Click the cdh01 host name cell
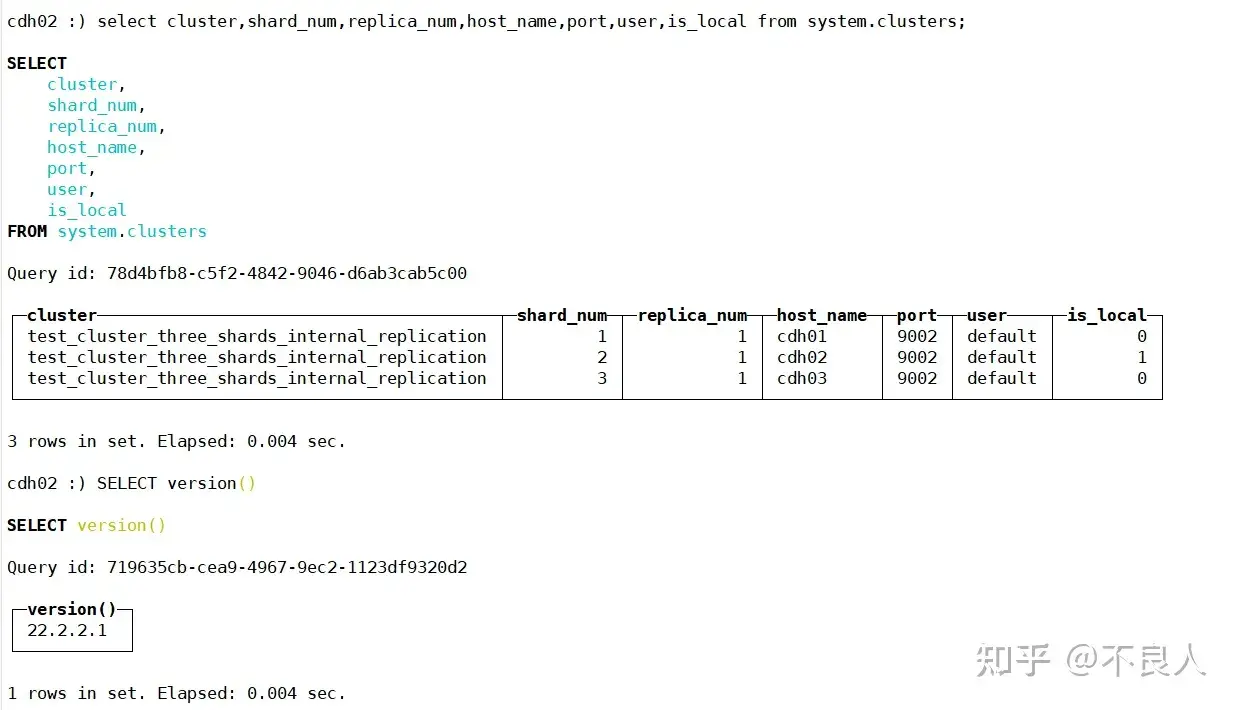 click(802, 336)
